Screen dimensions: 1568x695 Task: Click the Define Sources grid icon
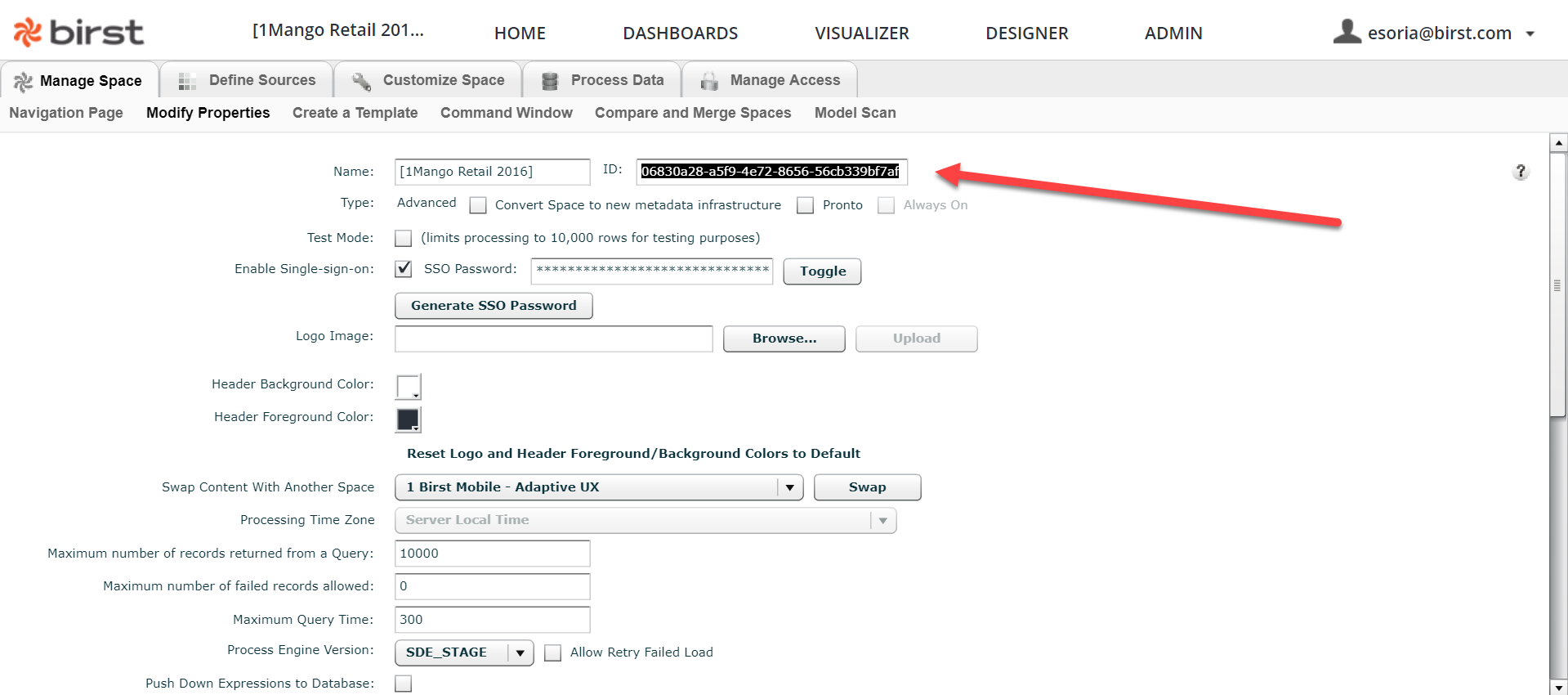click(x=187, y=81)
